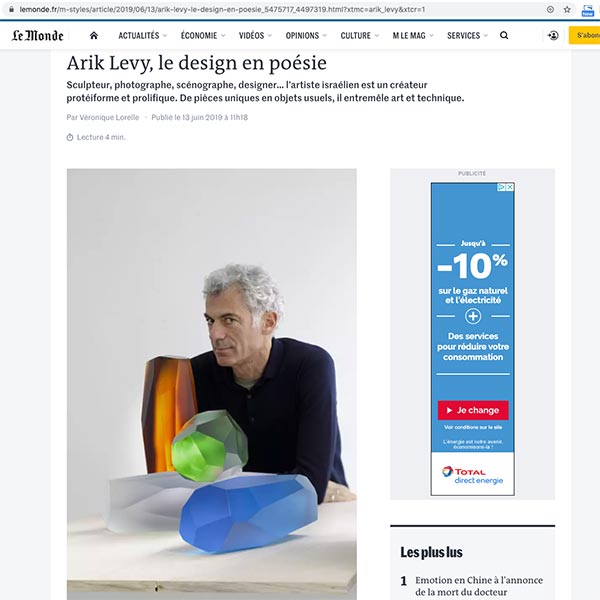Open the browser extension icon

pos(587,10)
